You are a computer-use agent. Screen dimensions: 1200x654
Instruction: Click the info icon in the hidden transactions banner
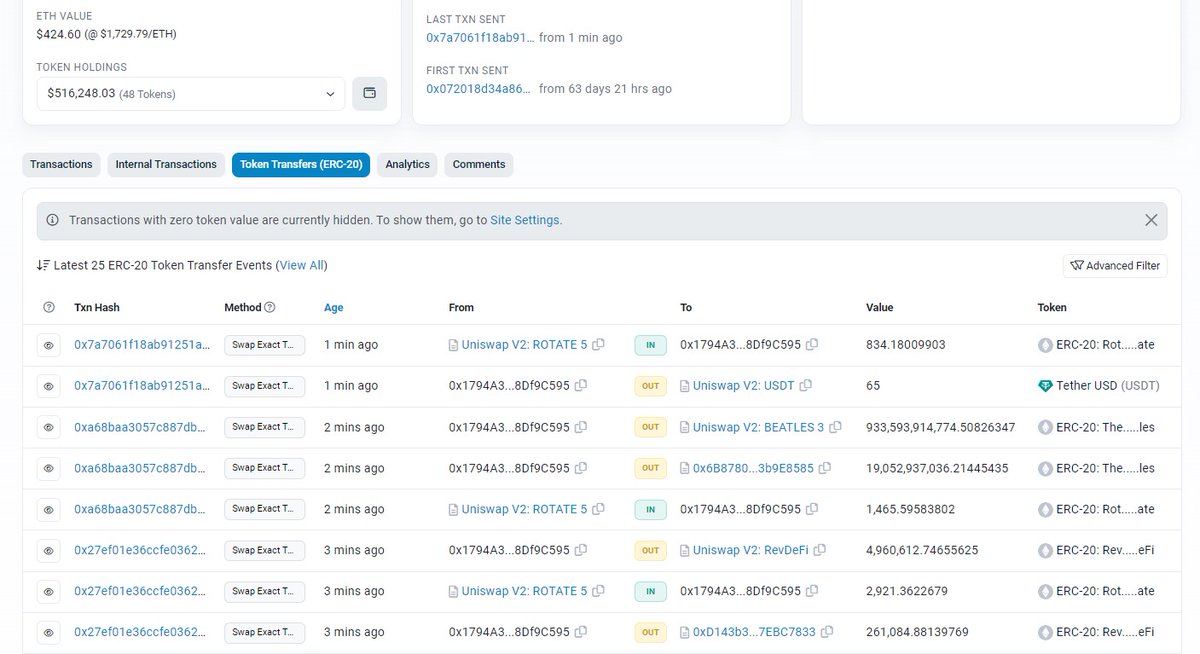[x=52, y=220]
